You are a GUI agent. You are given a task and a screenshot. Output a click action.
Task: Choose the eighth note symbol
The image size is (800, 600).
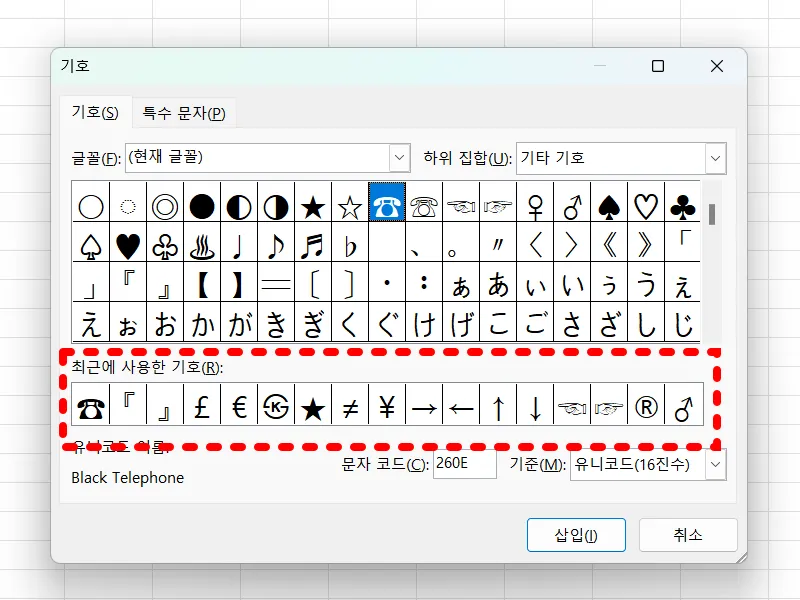coord(276,242)
